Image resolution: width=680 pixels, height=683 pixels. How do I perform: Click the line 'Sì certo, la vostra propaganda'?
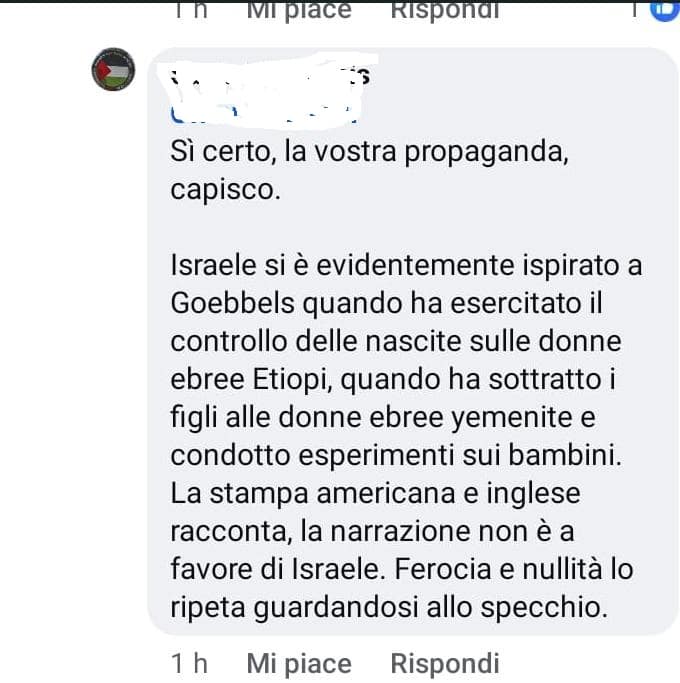[369, 152]
